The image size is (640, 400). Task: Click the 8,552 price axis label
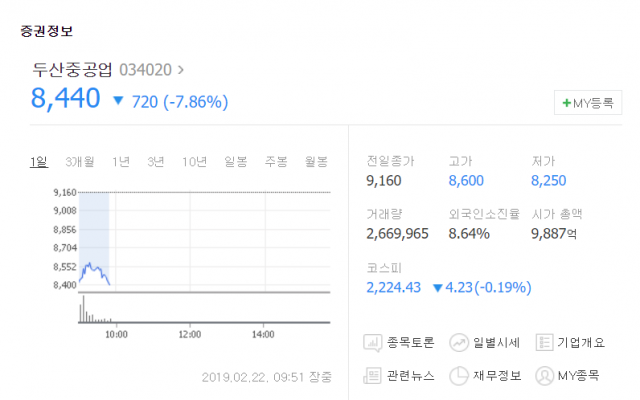[65, 267]
